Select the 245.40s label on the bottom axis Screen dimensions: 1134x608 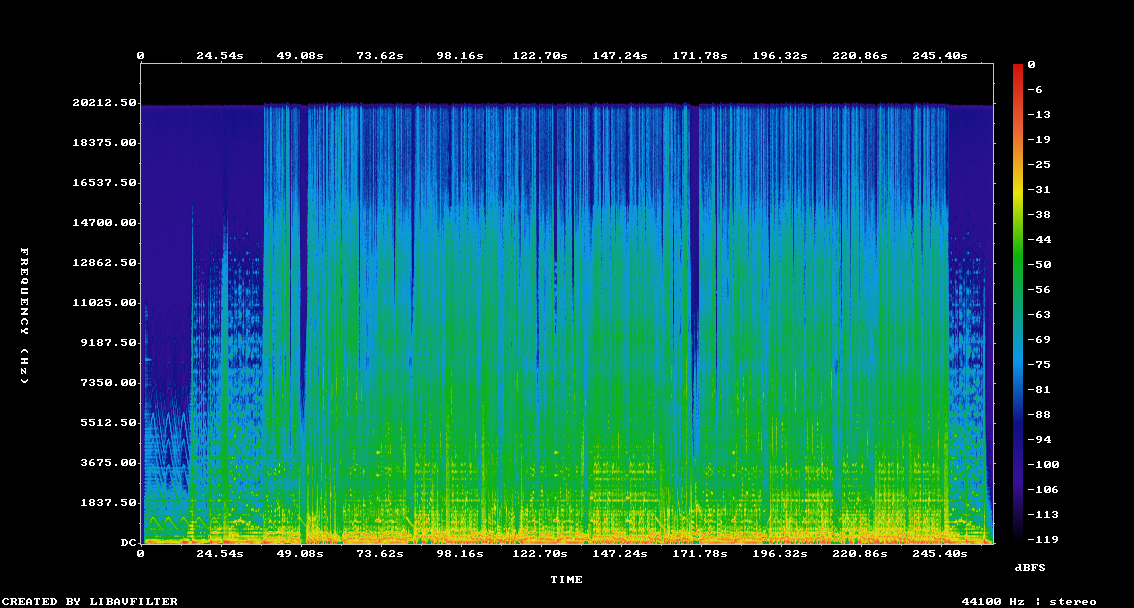tap(939, 553)
